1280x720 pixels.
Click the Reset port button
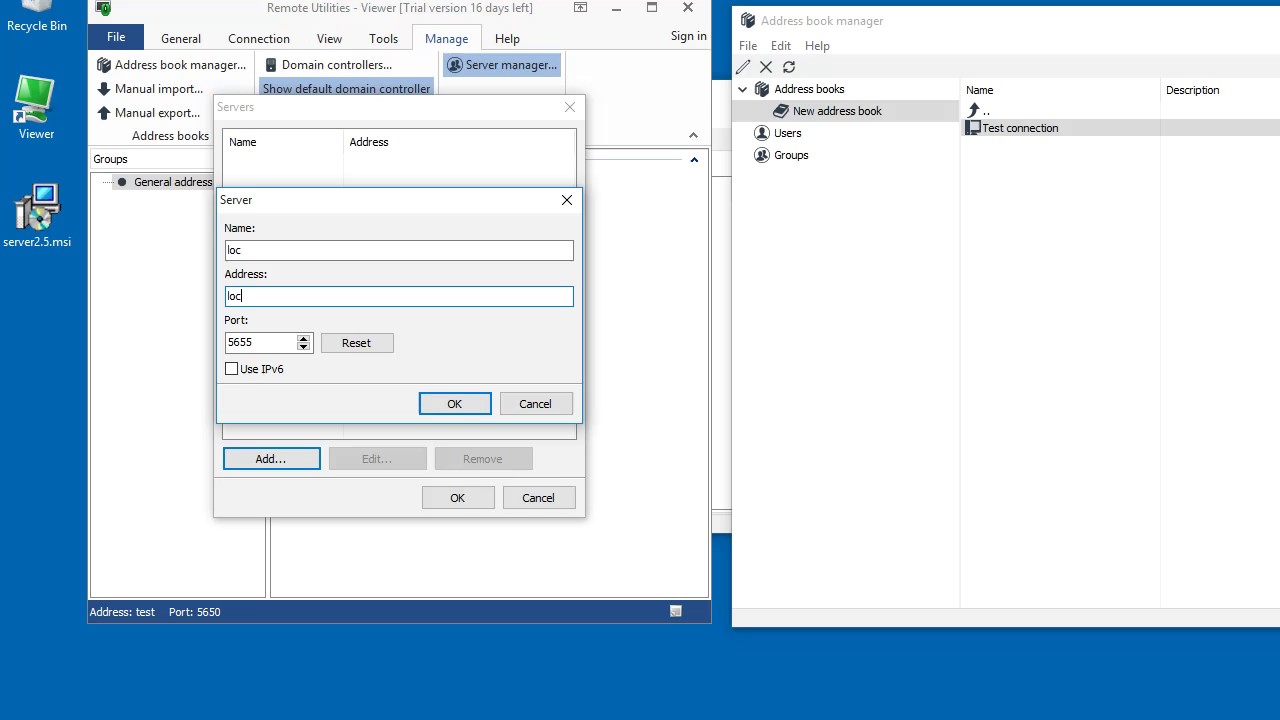pyautogui.click(x=357, y=343)
